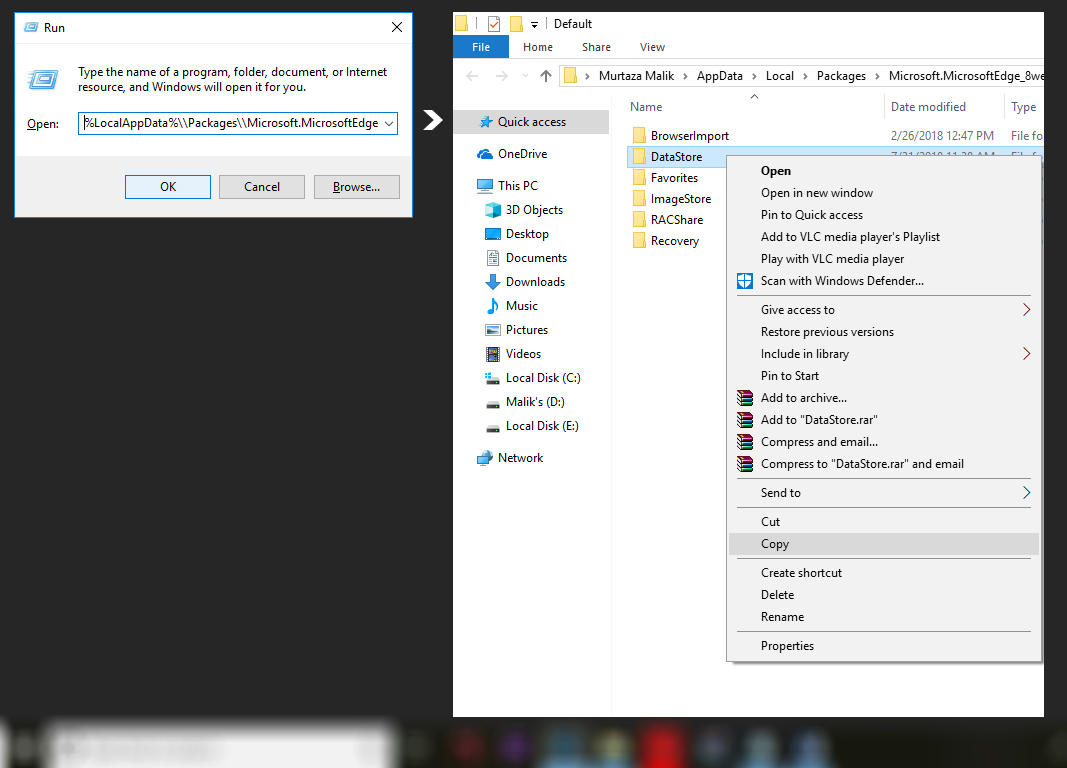The height and width of the screenshot is (768, 1067).
Task: Choose Copy from the context menu
Action: pos(883,544)
